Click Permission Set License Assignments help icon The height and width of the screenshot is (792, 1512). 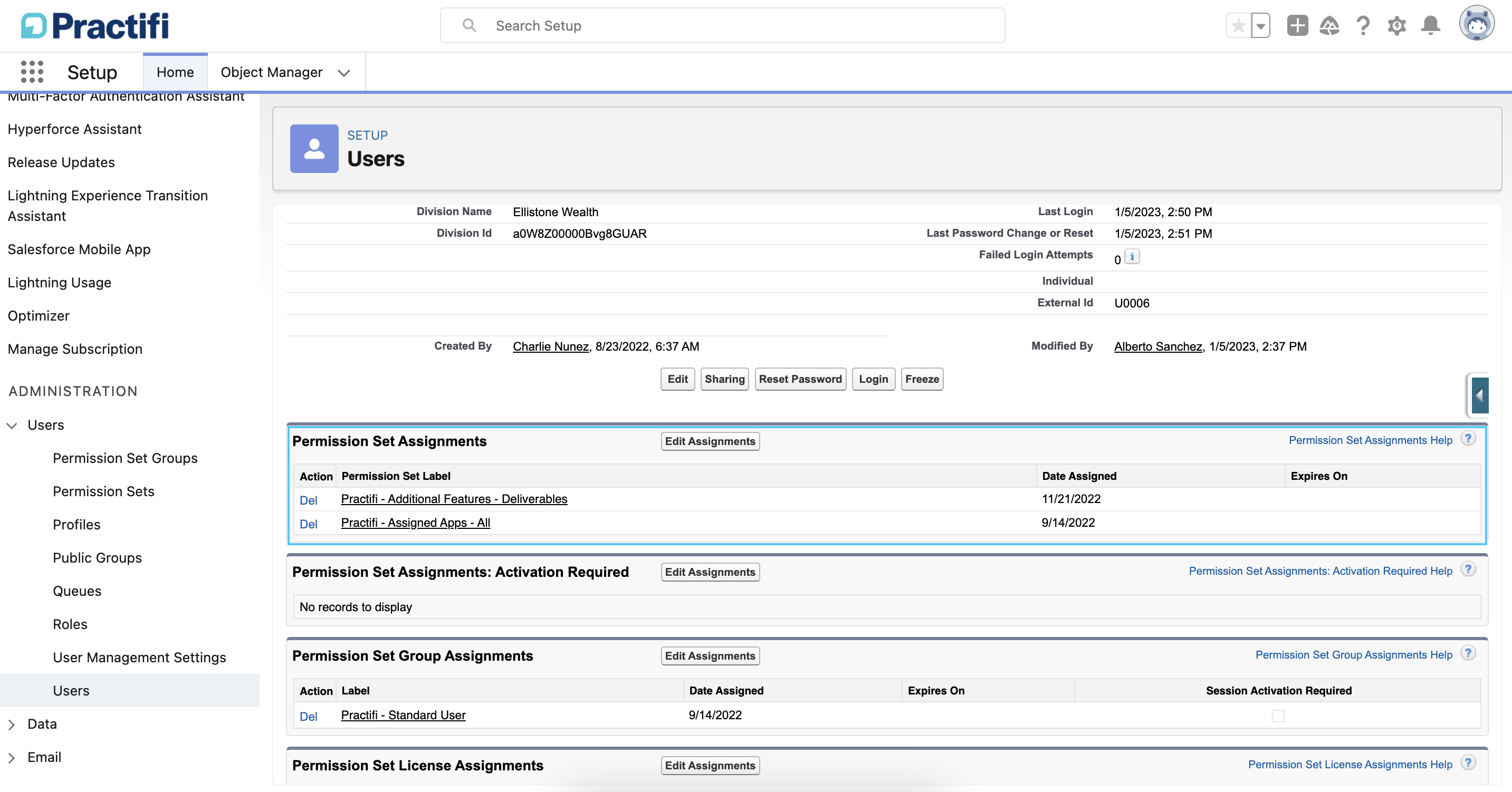tap(1468, 763)
